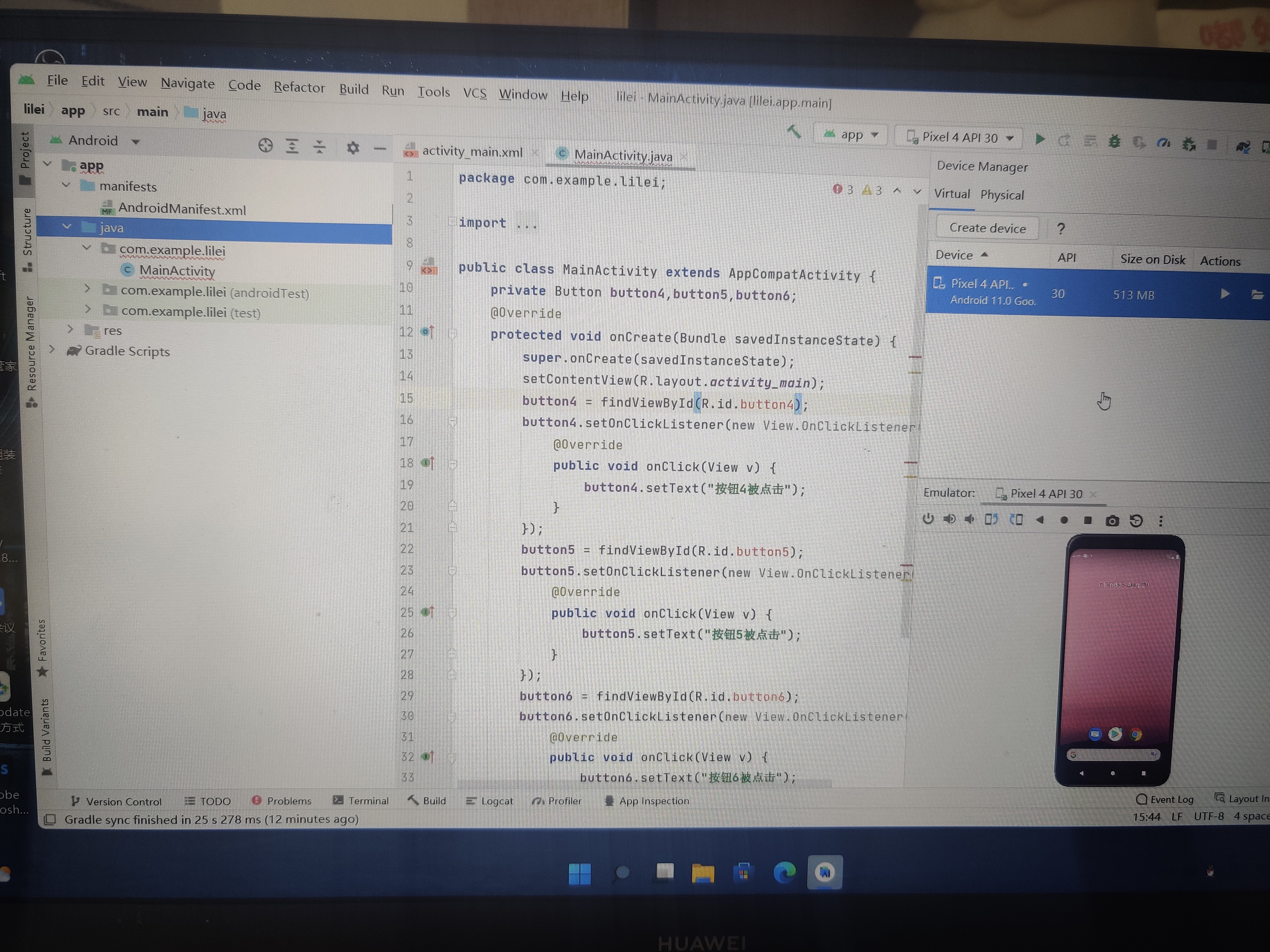Sort table by Device column header
The image size is (1270, 952).
pyautogui.click(x=961, y=255)
